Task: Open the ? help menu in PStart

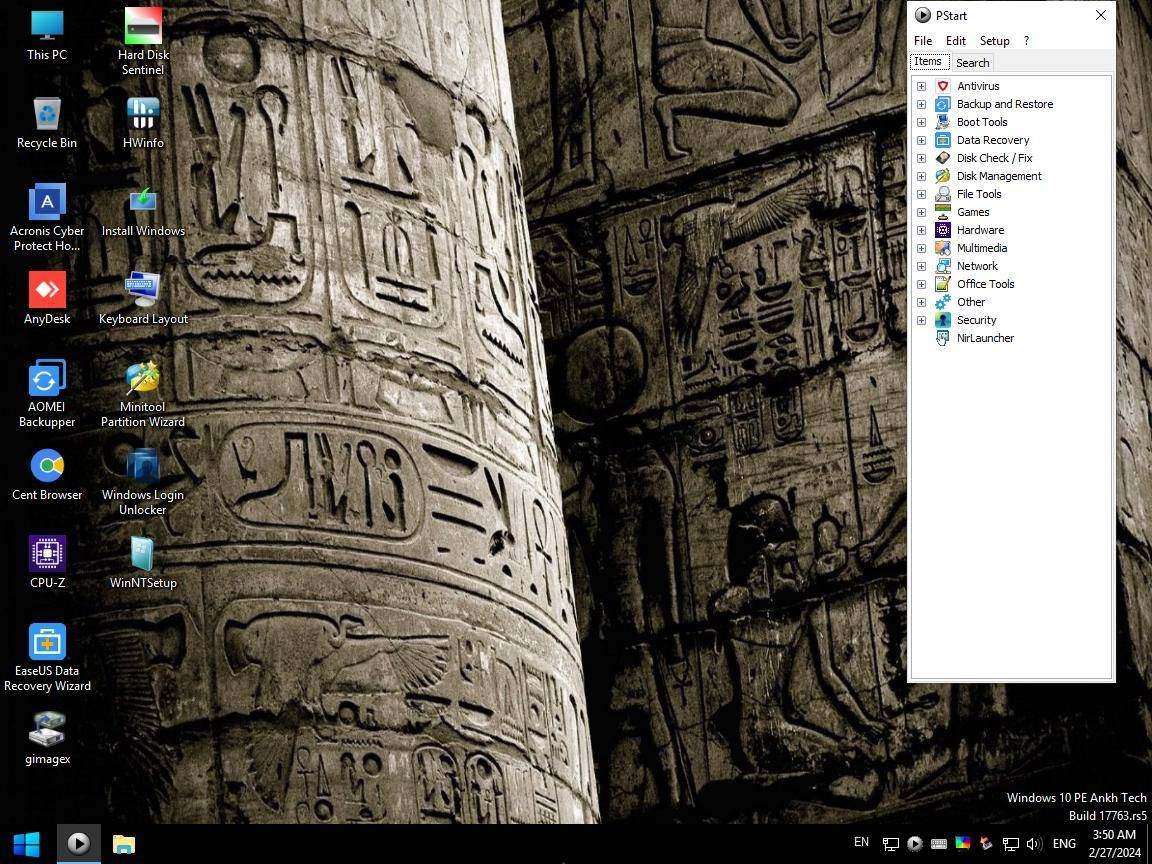Action: (1026, 41)
